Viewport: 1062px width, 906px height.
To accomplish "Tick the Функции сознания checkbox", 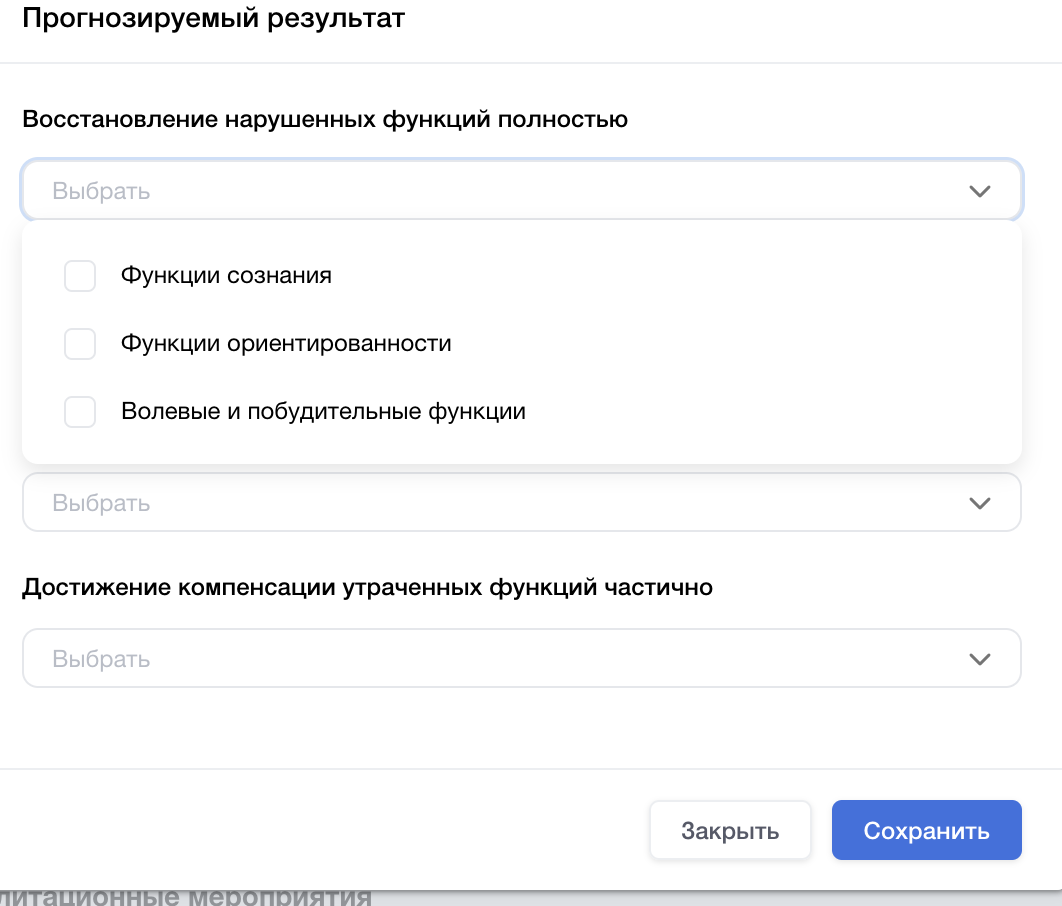I will (x=80, y=276).
